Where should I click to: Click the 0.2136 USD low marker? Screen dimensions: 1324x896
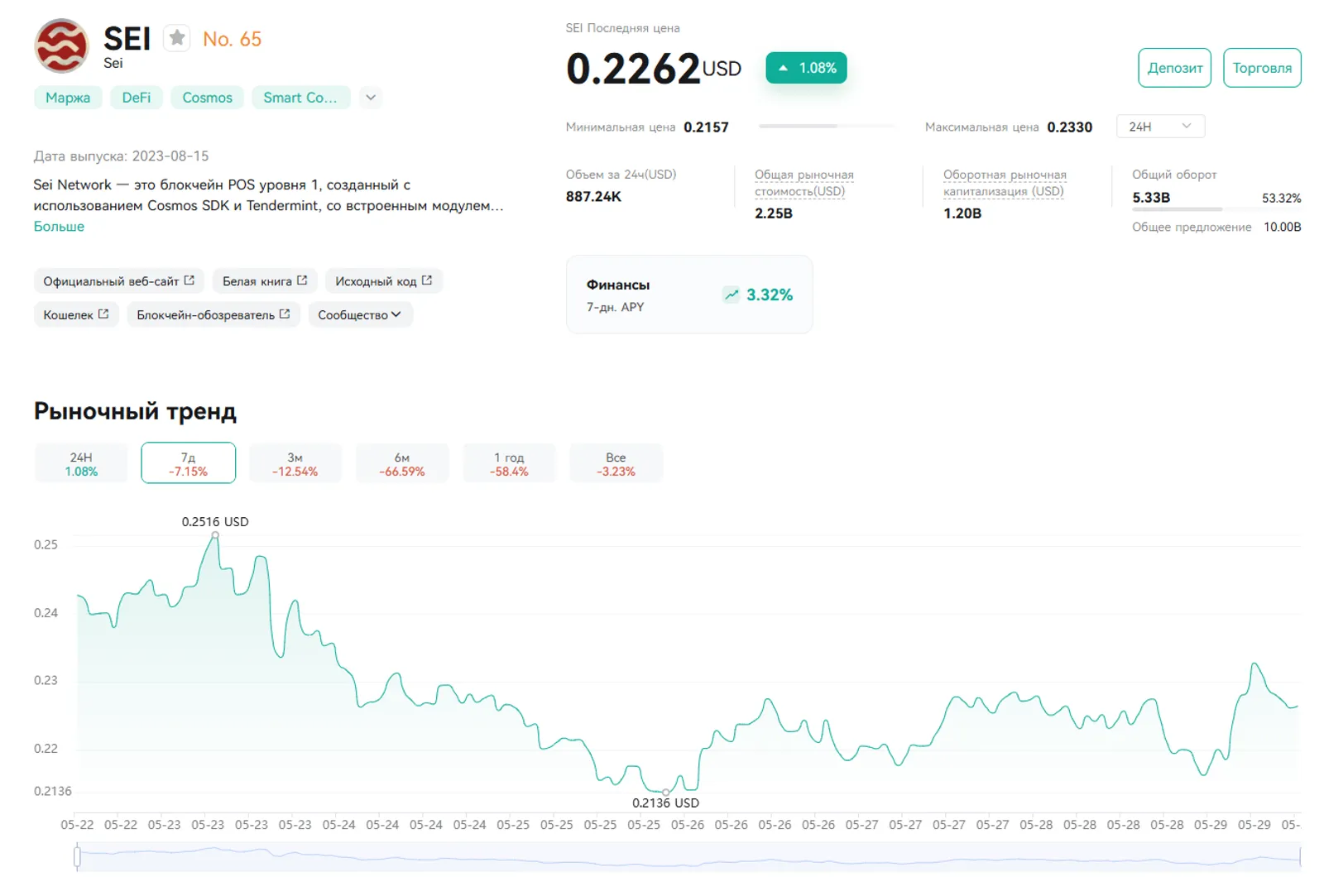(666, 793)
